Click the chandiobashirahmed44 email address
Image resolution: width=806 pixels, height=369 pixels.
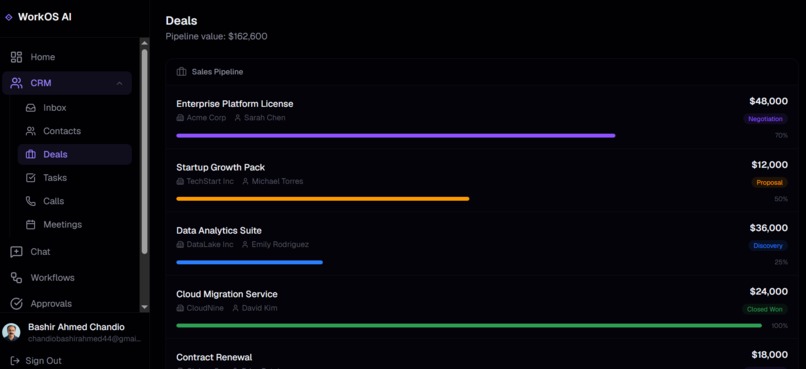(x=84, y=339)
